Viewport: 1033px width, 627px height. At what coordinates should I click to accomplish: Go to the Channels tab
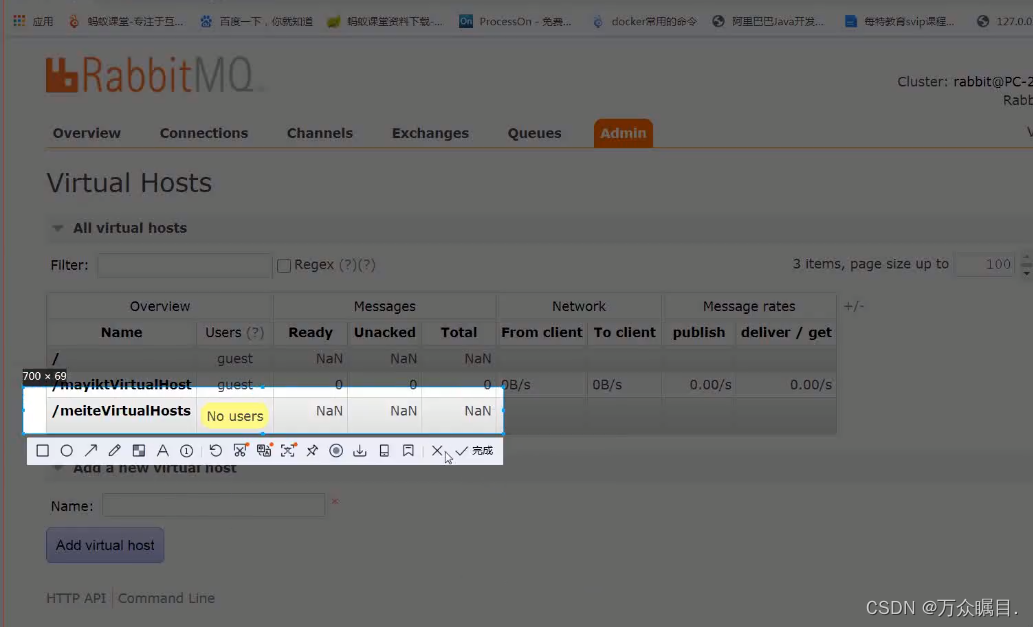point(320,133)
